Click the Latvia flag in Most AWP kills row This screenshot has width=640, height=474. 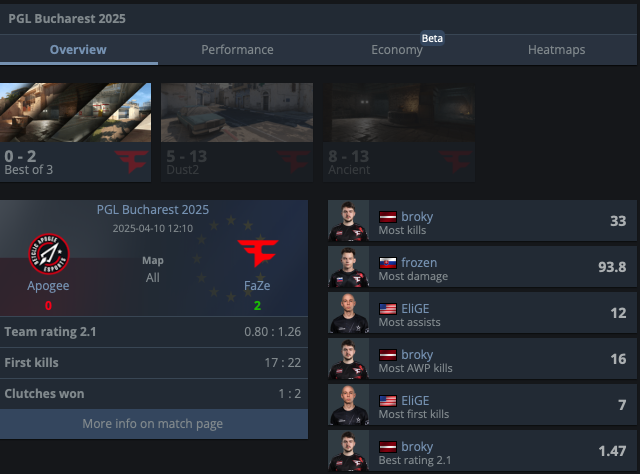[387, 355]
